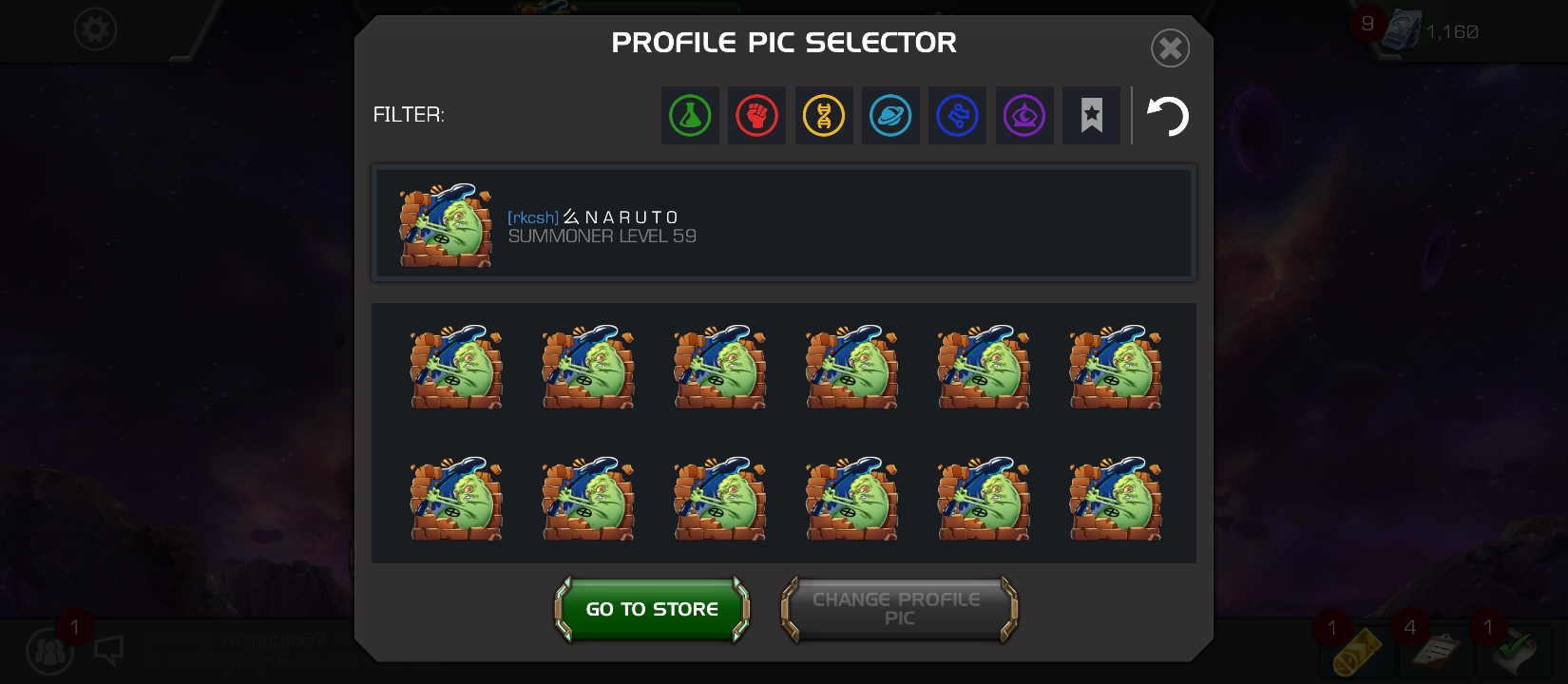Select the purple Mystic class filter
This screenshot has height=684, width=1568.
1024,116
